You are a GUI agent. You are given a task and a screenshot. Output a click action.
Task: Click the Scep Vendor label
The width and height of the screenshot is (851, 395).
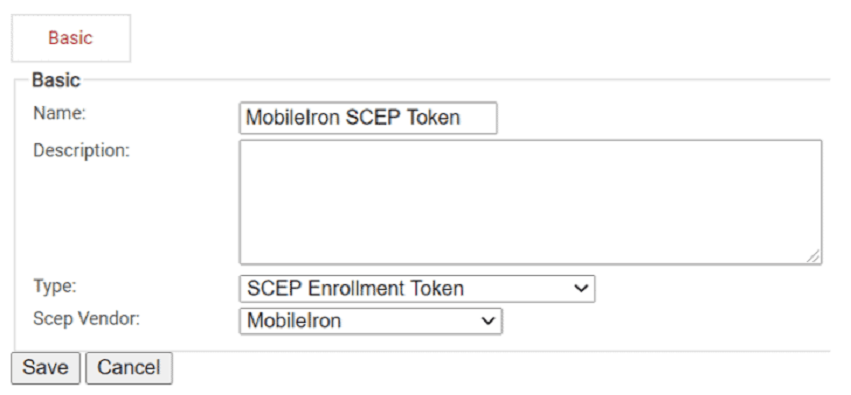coord(86,318)
